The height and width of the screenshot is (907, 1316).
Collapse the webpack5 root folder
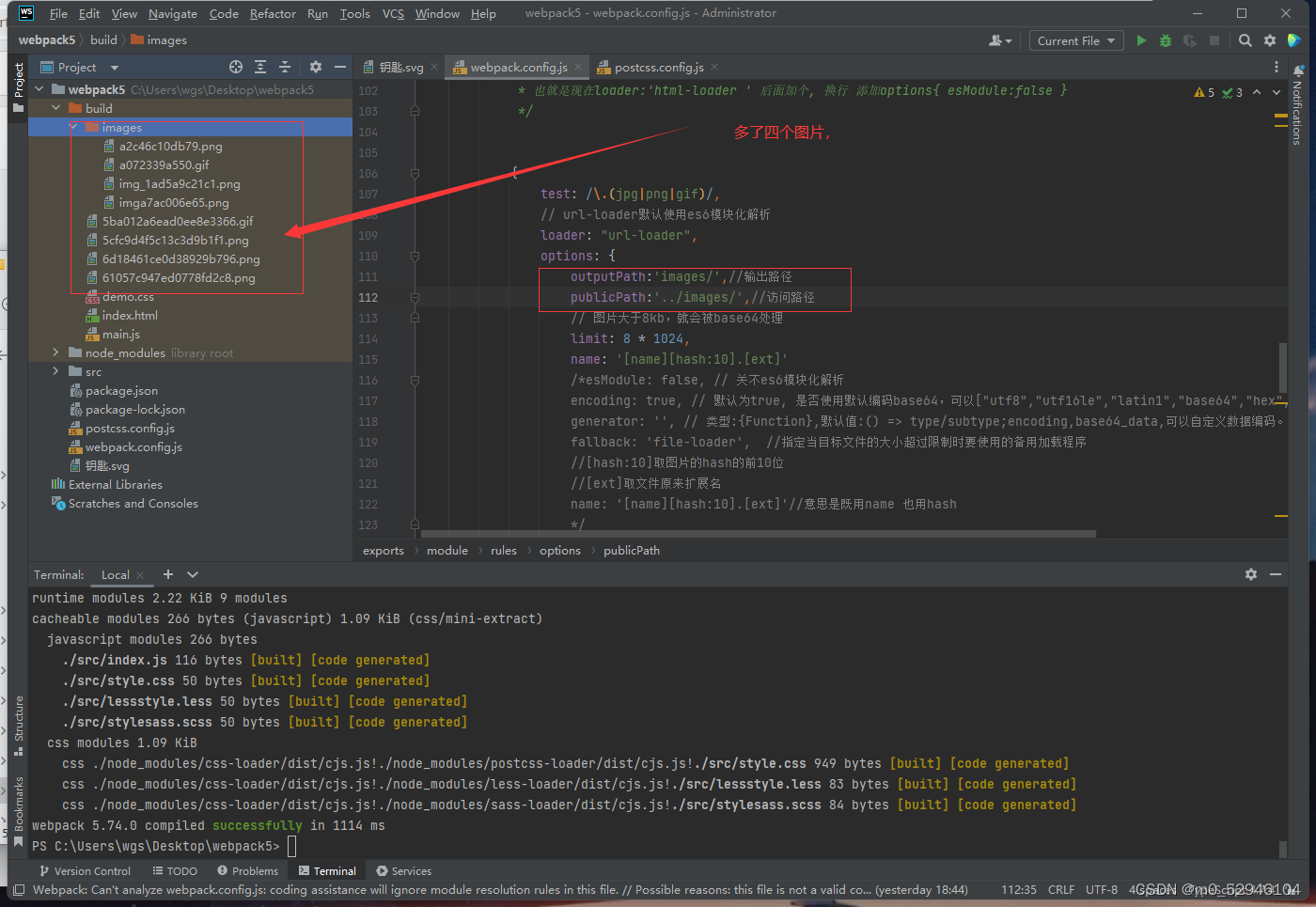[x=39, y=89]
